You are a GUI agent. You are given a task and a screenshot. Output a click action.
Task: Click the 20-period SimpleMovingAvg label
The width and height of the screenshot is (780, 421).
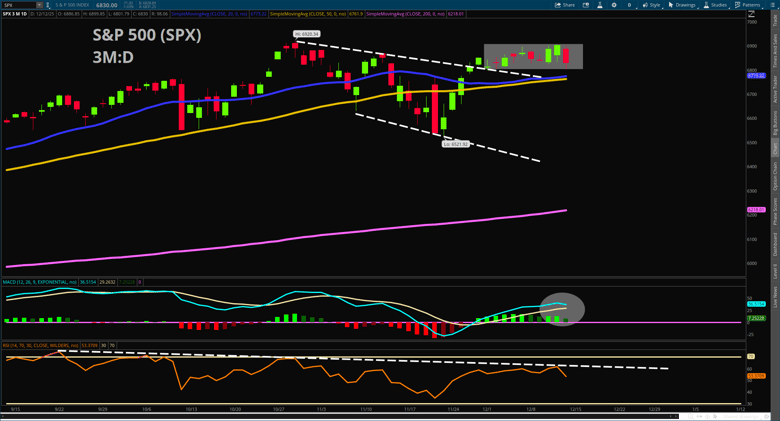209,14
